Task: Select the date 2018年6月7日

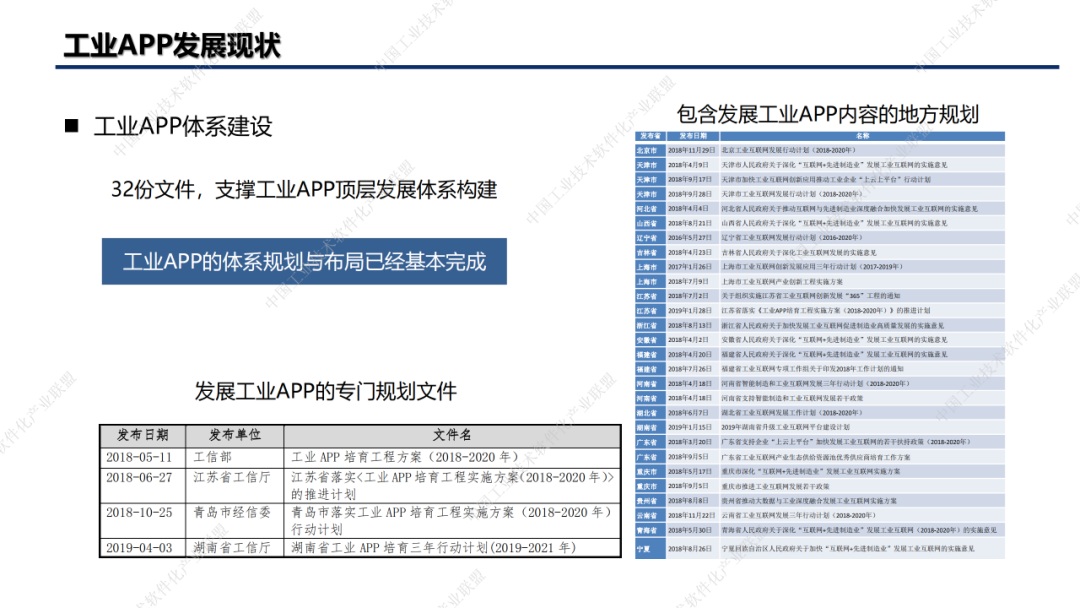Action: click(x=688, y=413)
